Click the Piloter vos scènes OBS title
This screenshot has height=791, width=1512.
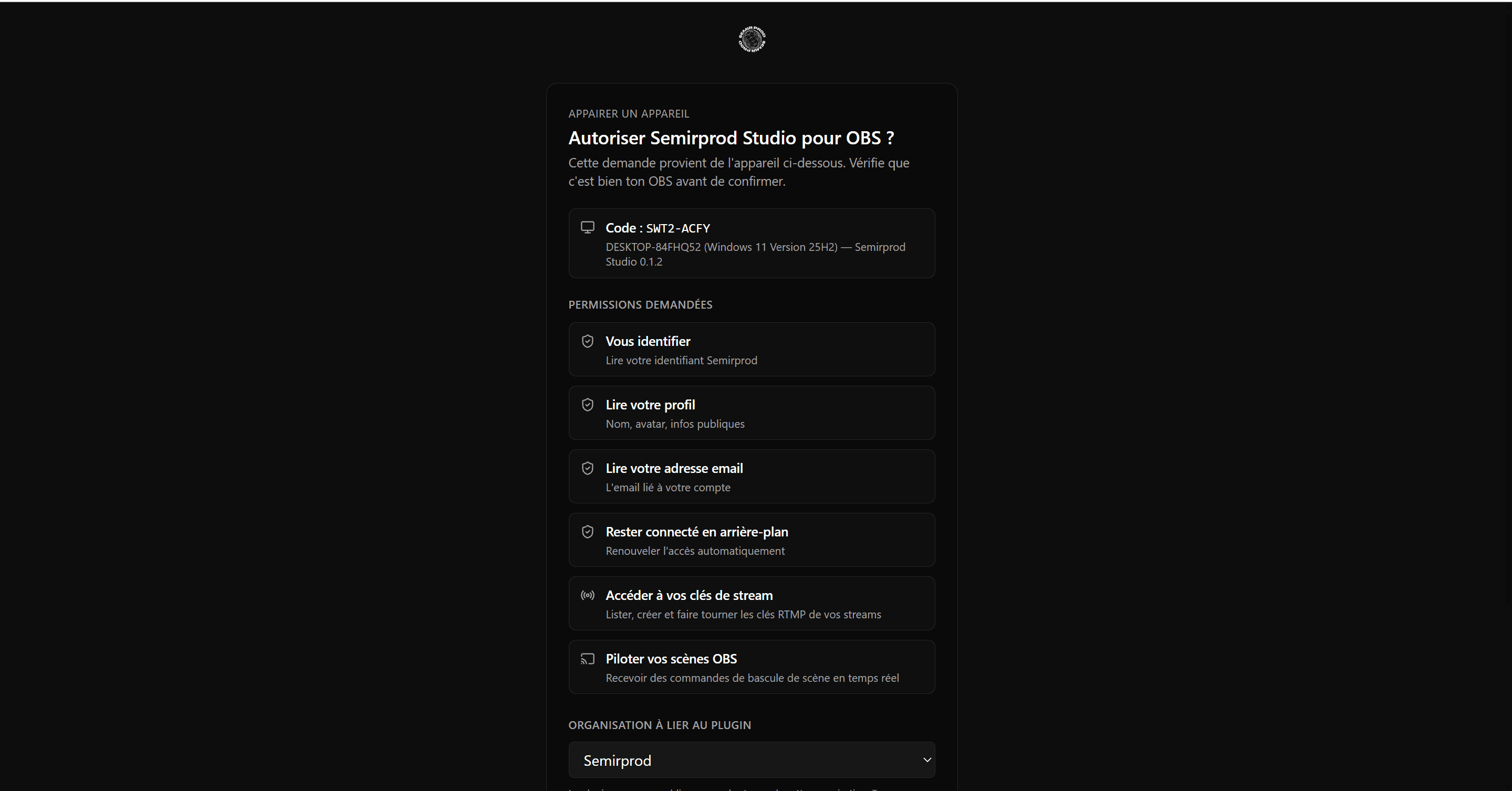point(672,659)
